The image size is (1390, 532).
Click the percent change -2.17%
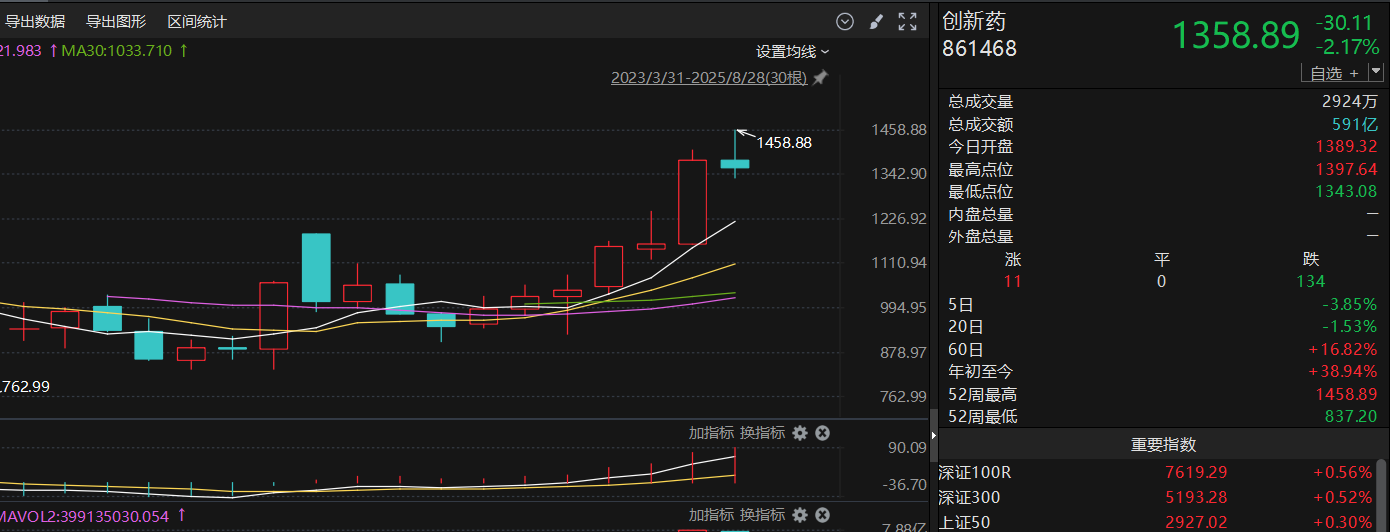pos(1346,47)
